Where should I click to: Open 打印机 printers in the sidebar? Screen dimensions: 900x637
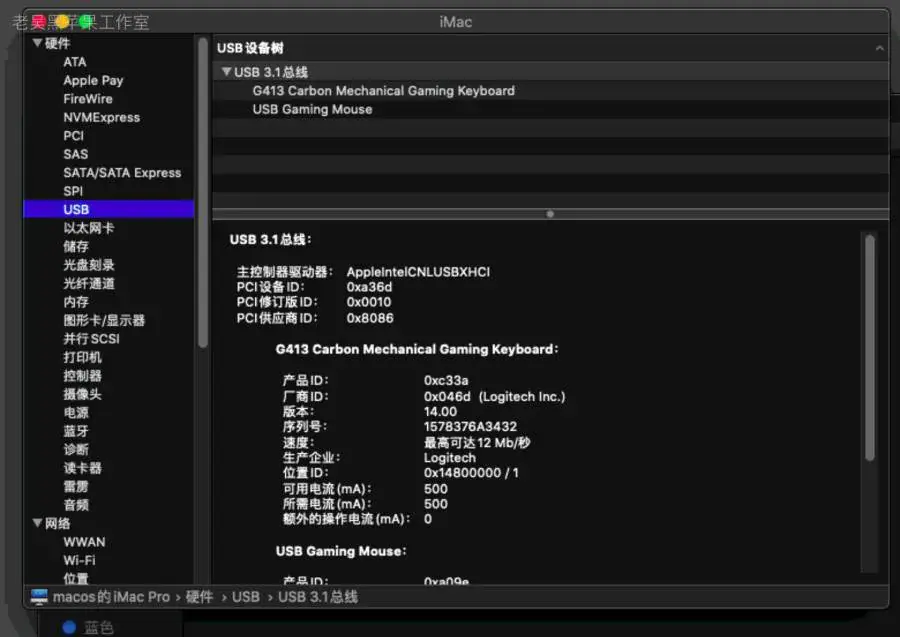click(82, 357)
